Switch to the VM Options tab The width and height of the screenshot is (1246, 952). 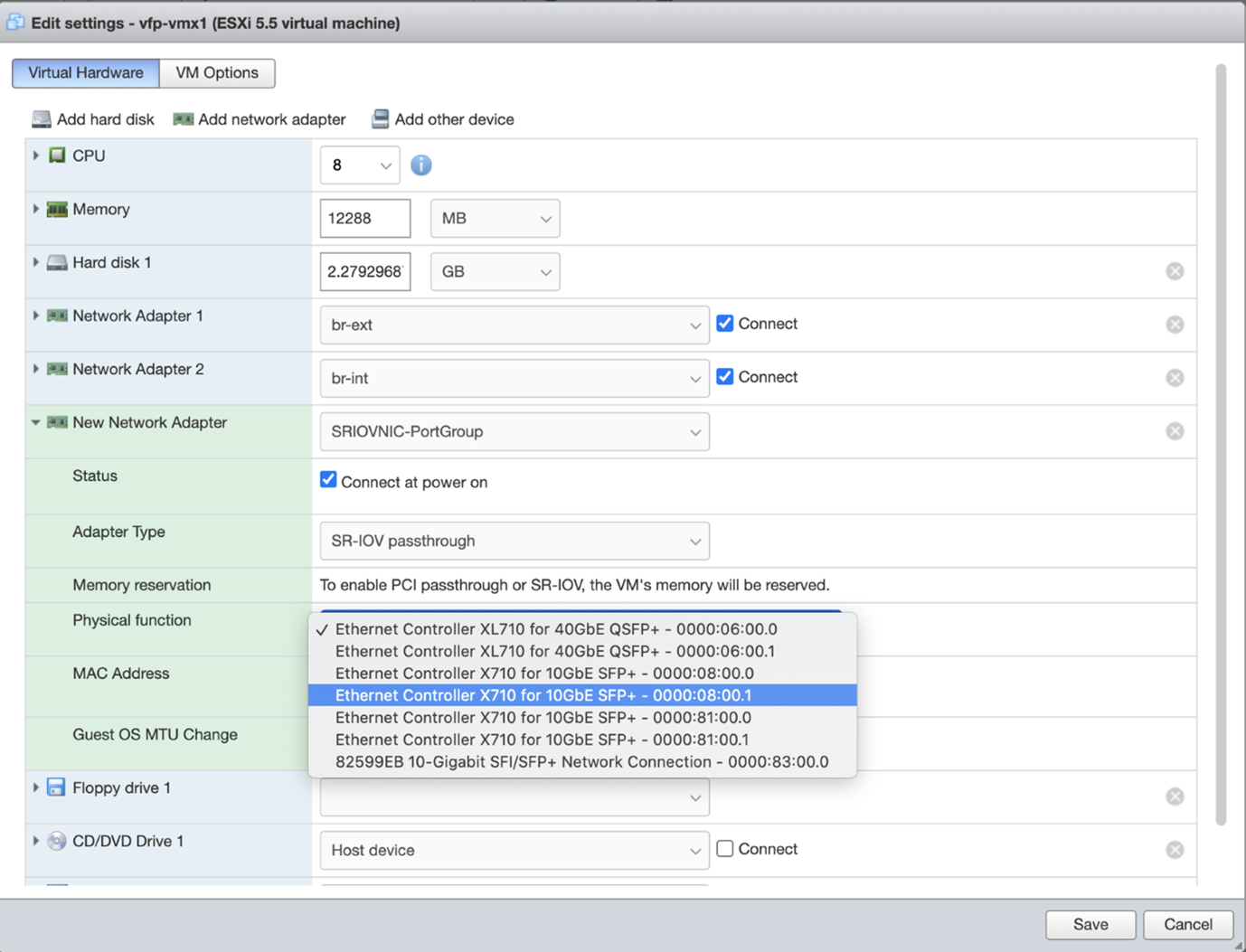click(217, 73)
